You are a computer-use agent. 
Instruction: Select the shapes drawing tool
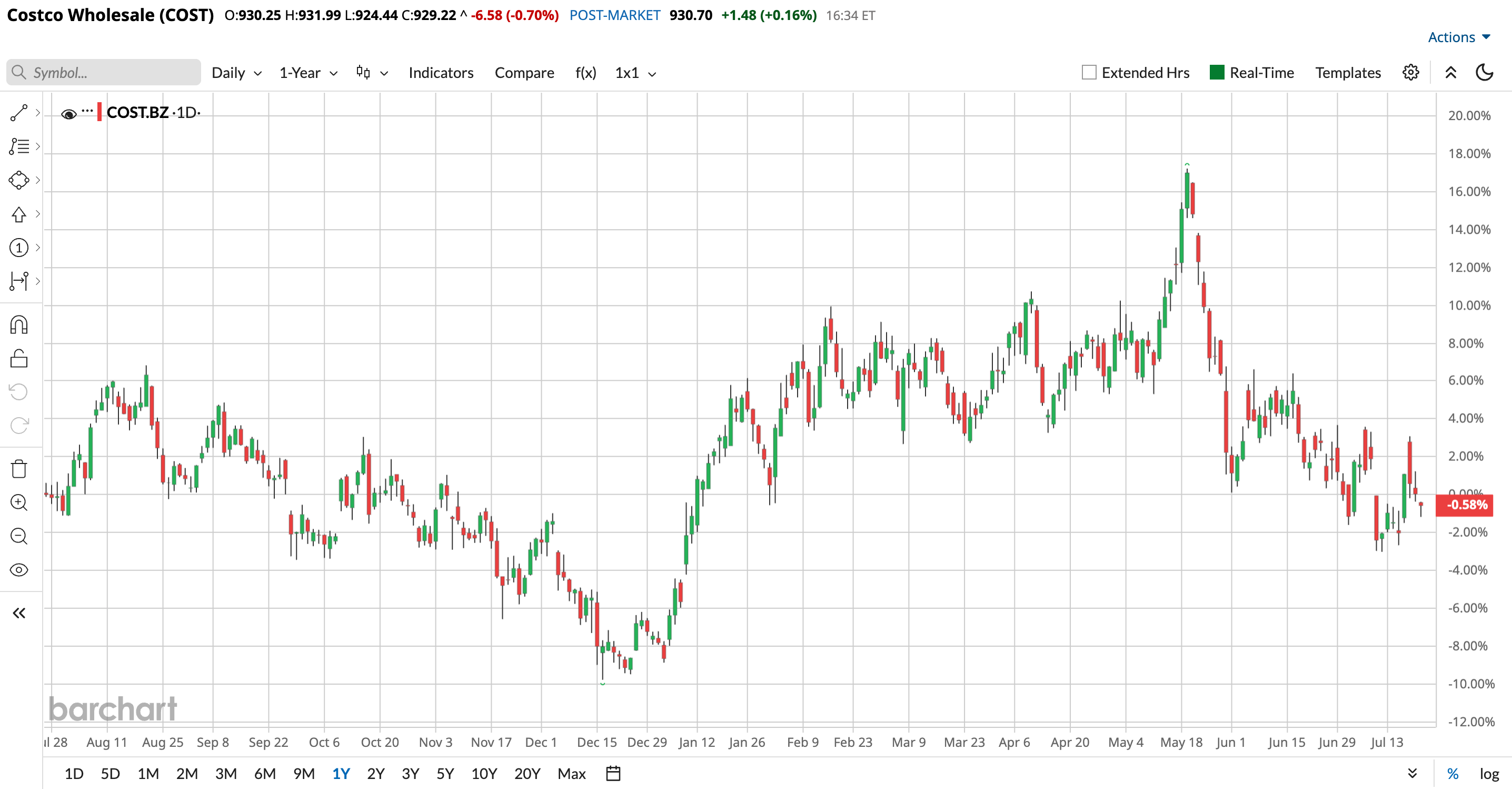19,180
